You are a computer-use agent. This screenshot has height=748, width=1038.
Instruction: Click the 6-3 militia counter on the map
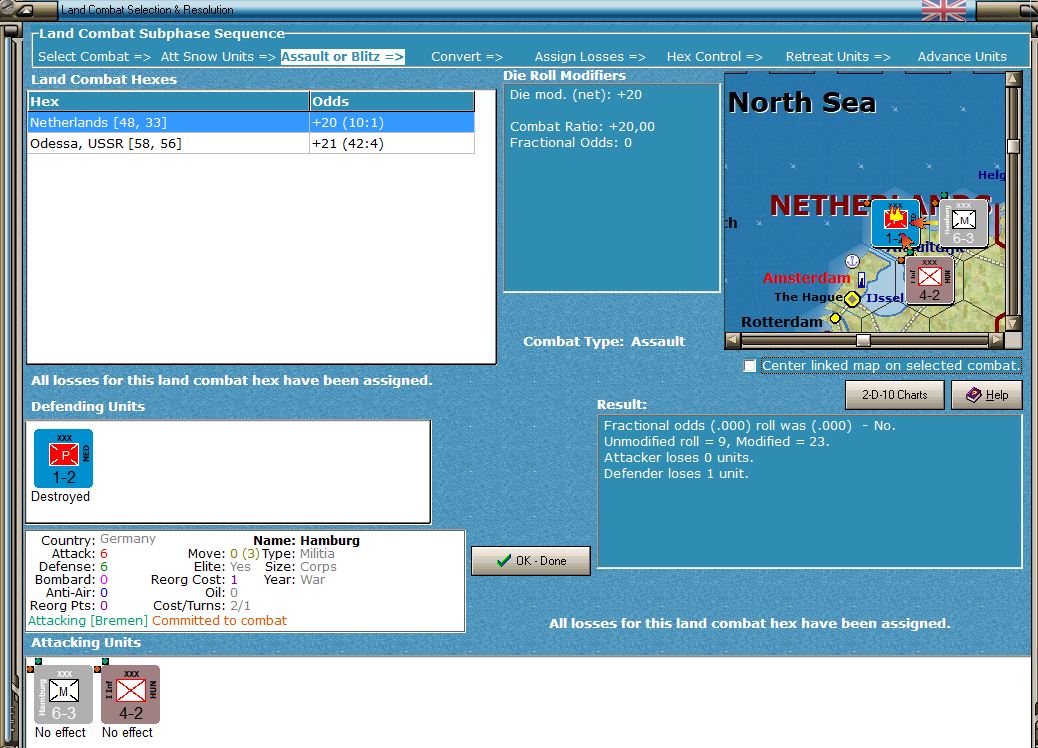click(963, 224)
